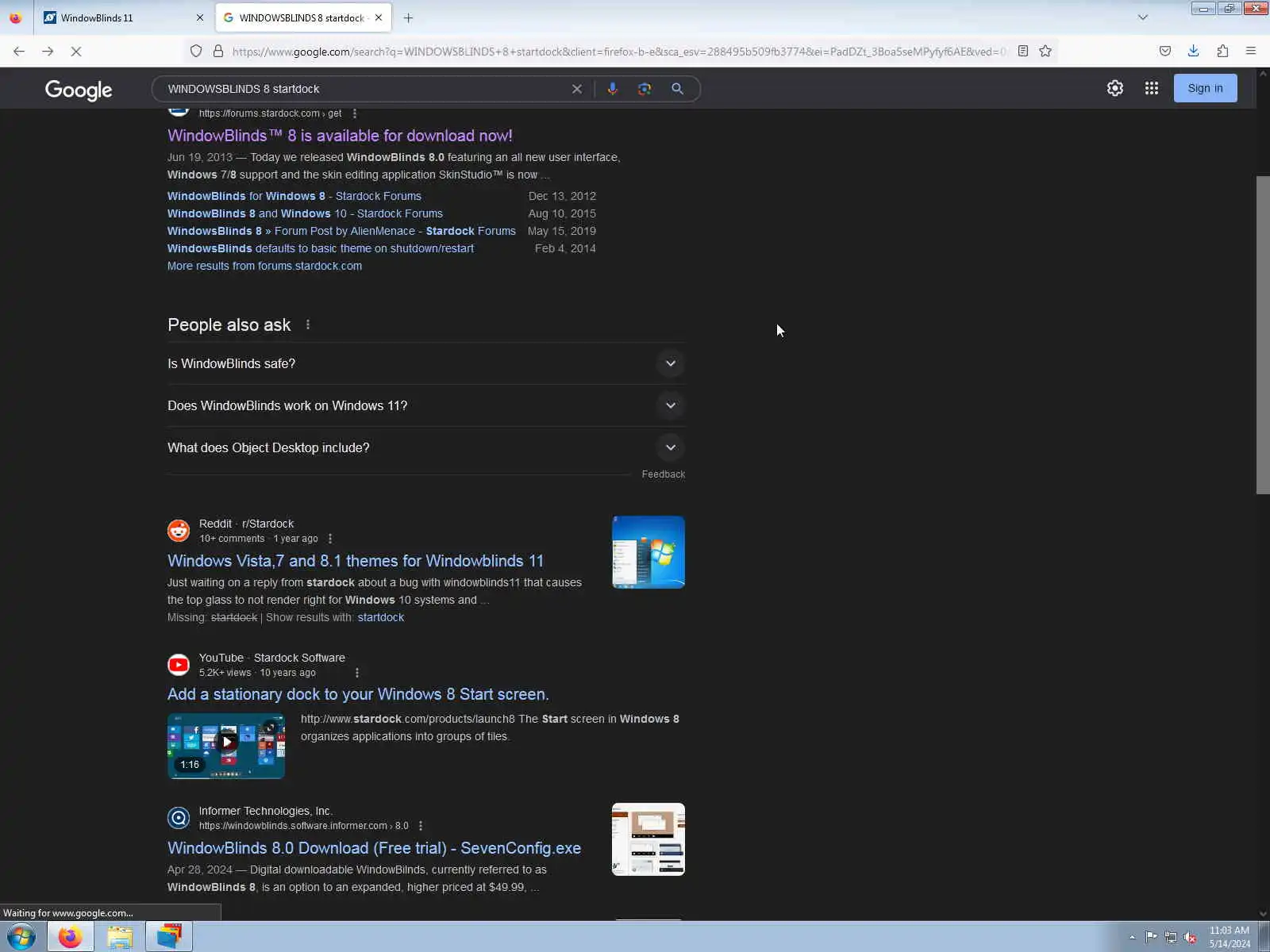Image resolution: width=1270 pixels, height=952 pixels.
Task: Close the WindowBlinds 11 tab
Action: coord(199,17)
